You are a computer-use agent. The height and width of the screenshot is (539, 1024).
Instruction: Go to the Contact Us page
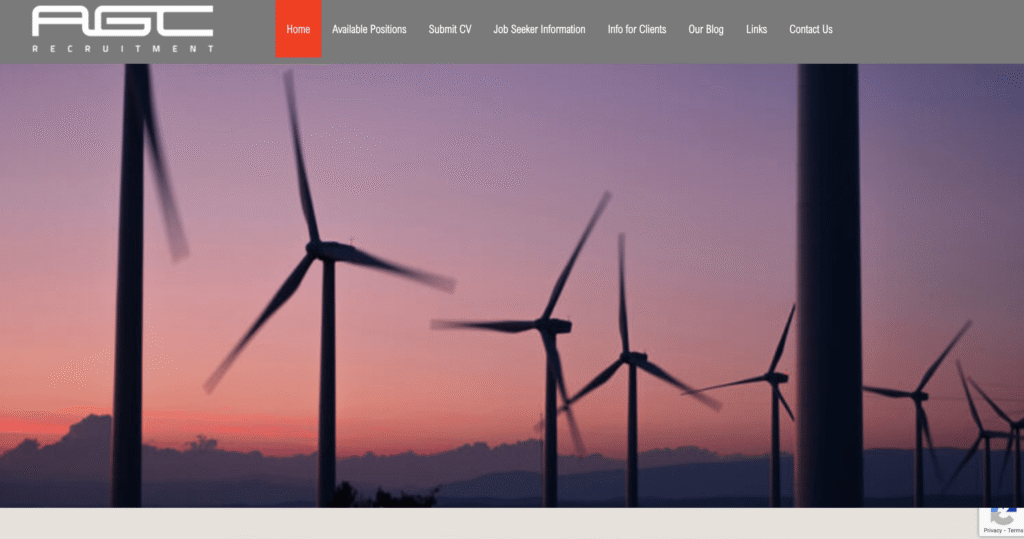click(x=810, y=29)
